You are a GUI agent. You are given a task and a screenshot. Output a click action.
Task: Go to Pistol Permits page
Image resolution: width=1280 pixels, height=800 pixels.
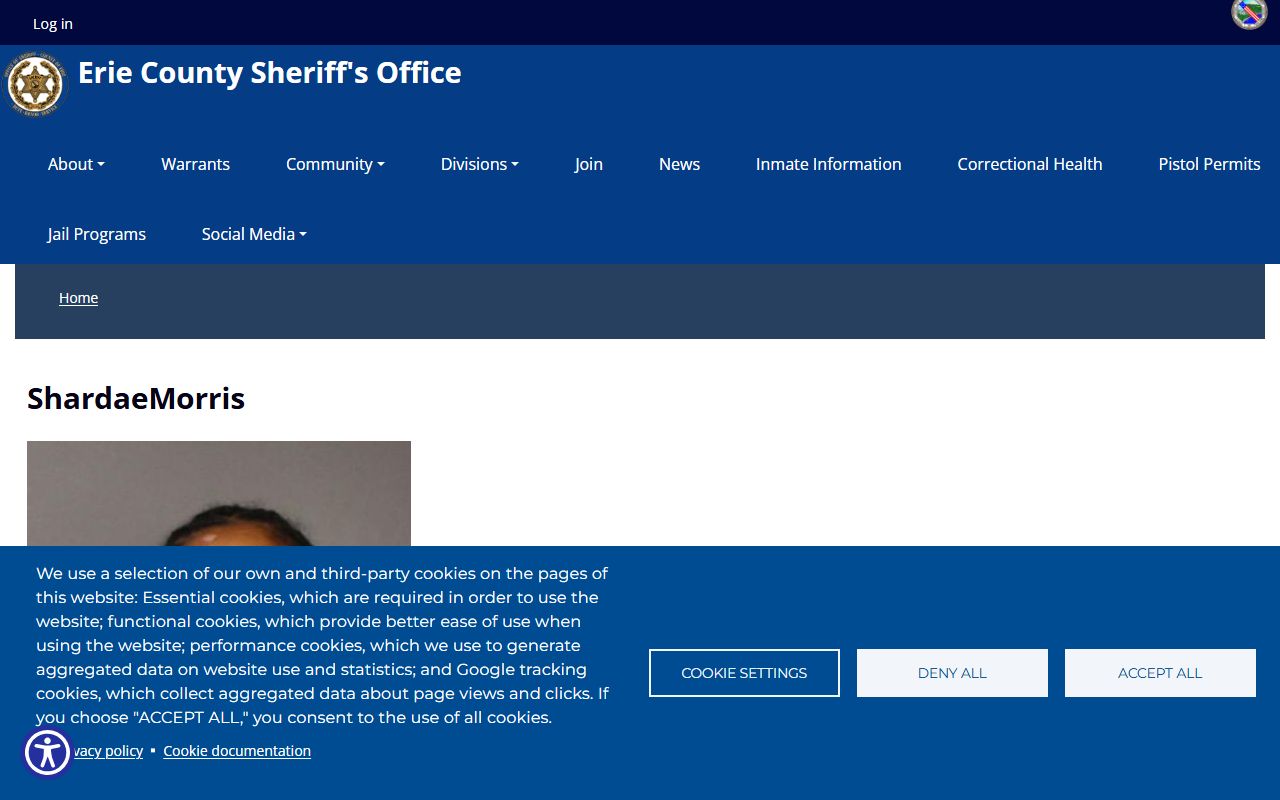pyautogui.click(x=1209, y=164)
